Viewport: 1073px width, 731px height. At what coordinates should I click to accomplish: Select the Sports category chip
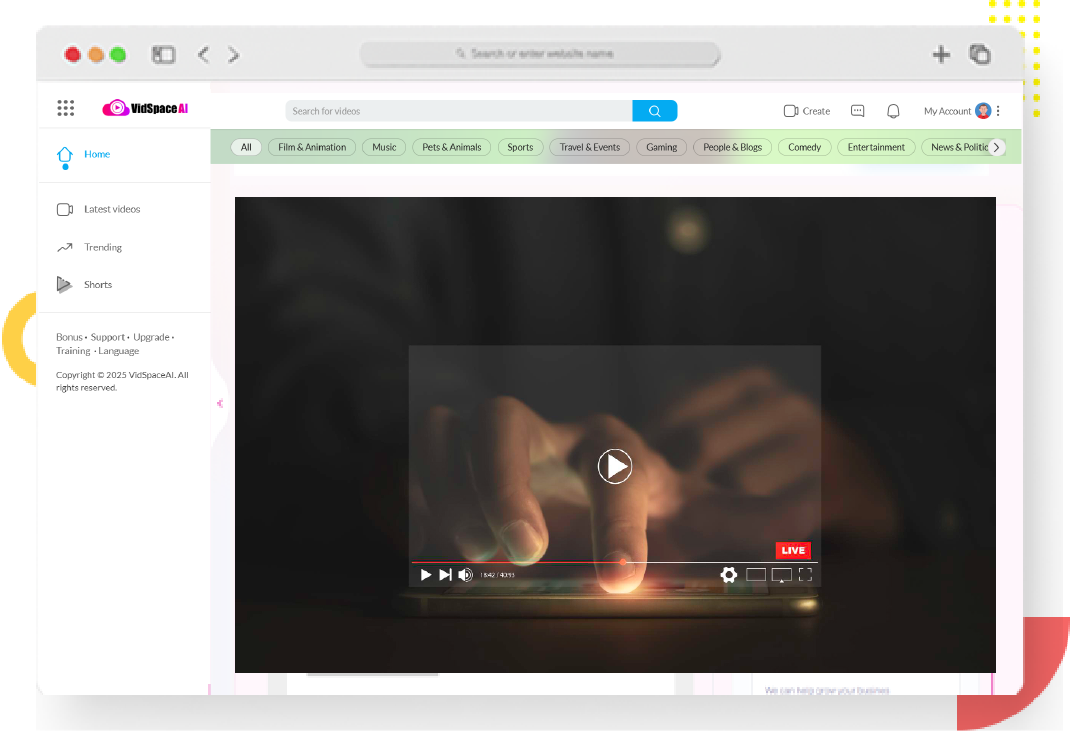[x=520, y=147]
